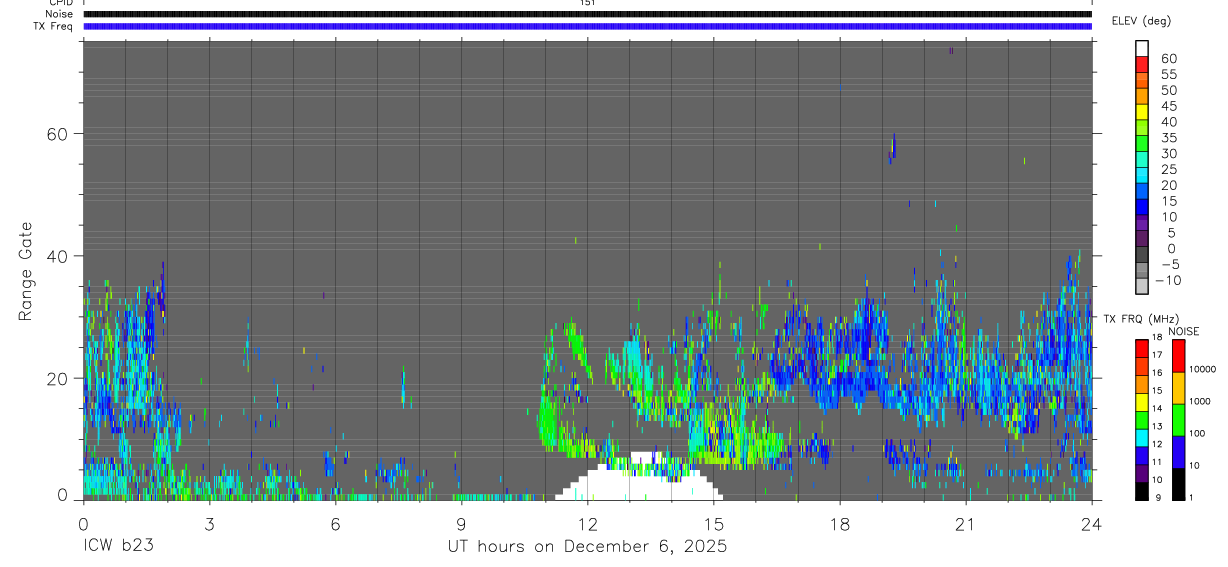This screenshot has height=567, width=1228.
Task: Click the white top segment of ELEV color bar
Action: 1142,47
